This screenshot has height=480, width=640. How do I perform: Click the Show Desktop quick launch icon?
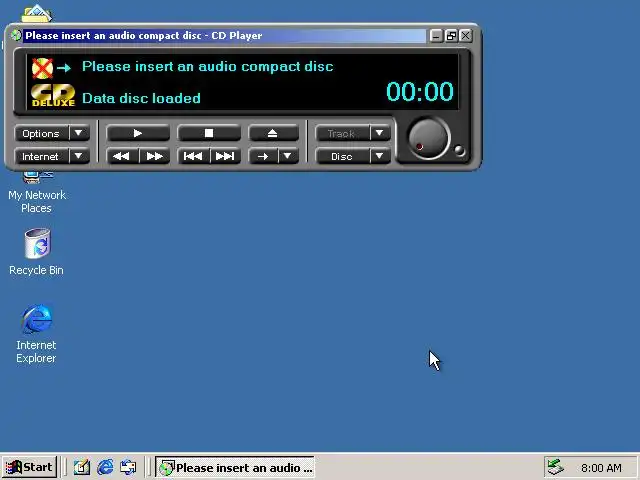coord(82,467)
